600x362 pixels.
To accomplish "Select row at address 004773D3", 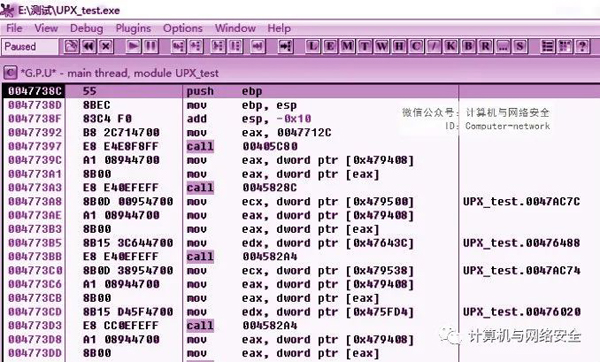I will 300,325.
